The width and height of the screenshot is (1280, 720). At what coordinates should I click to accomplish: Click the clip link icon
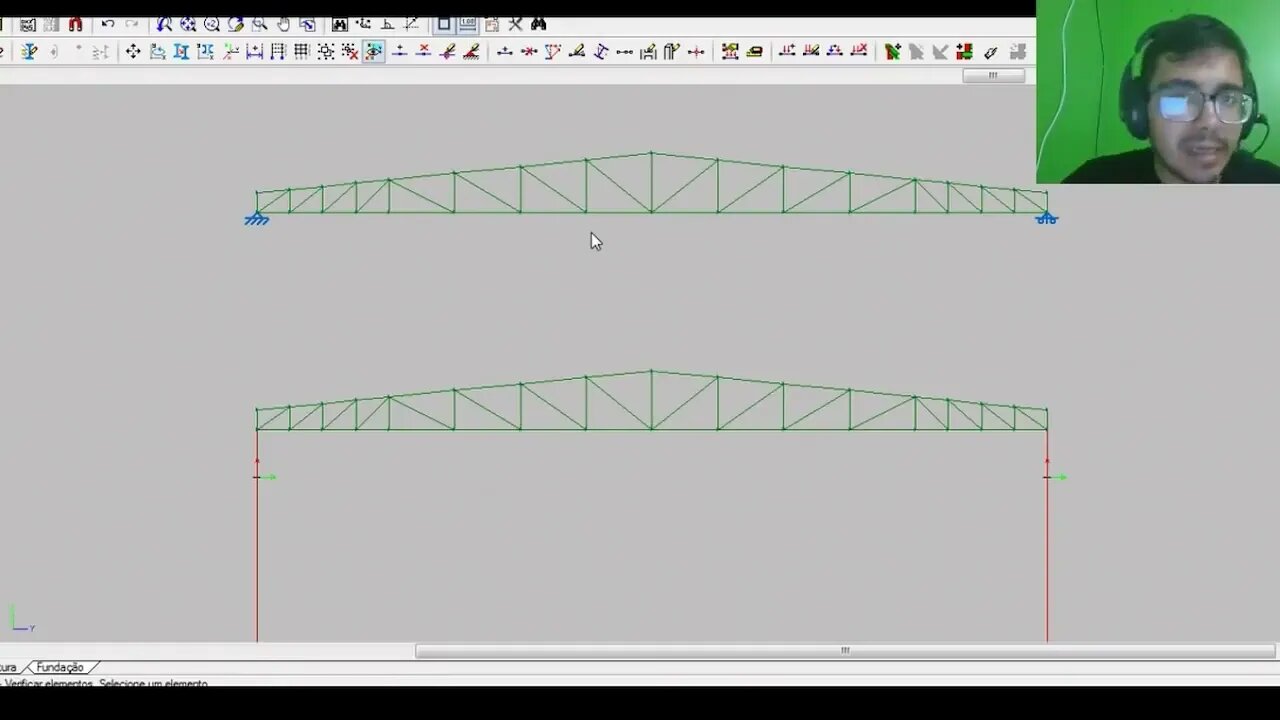(x=990, y=51)
